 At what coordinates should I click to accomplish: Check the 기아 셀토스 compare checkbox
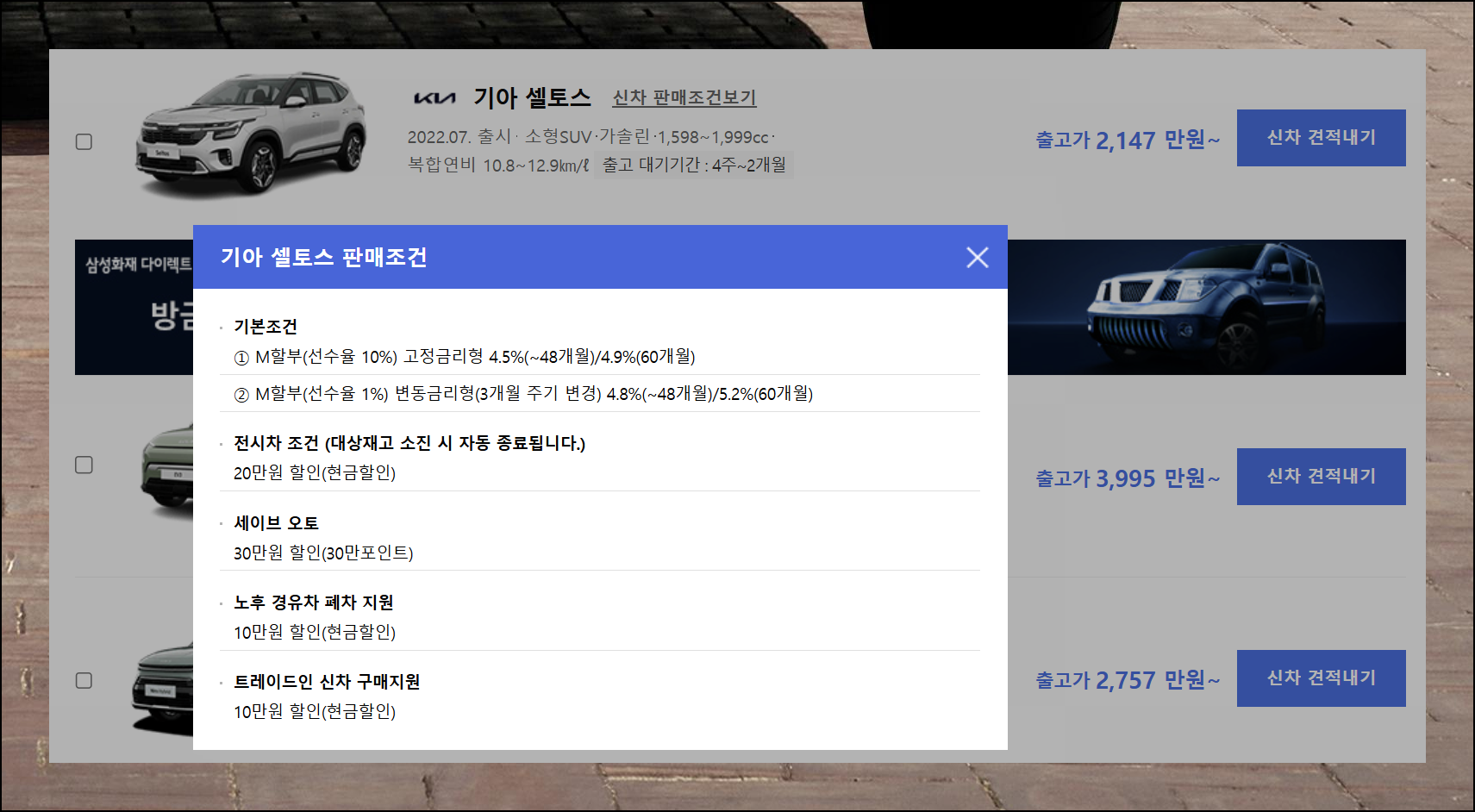click(x=84, y=141)
